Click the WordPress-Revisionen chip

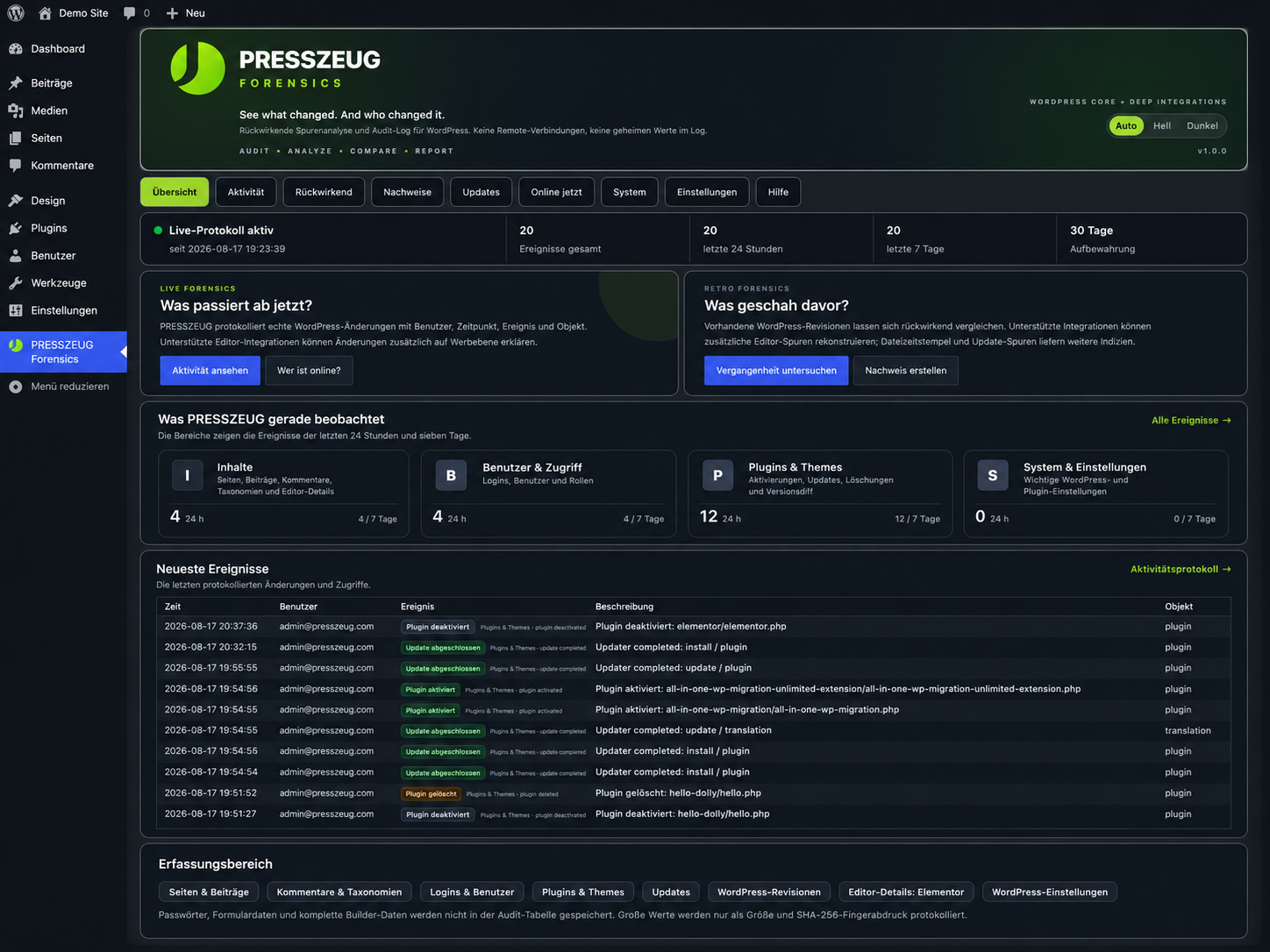coord(769,892)
